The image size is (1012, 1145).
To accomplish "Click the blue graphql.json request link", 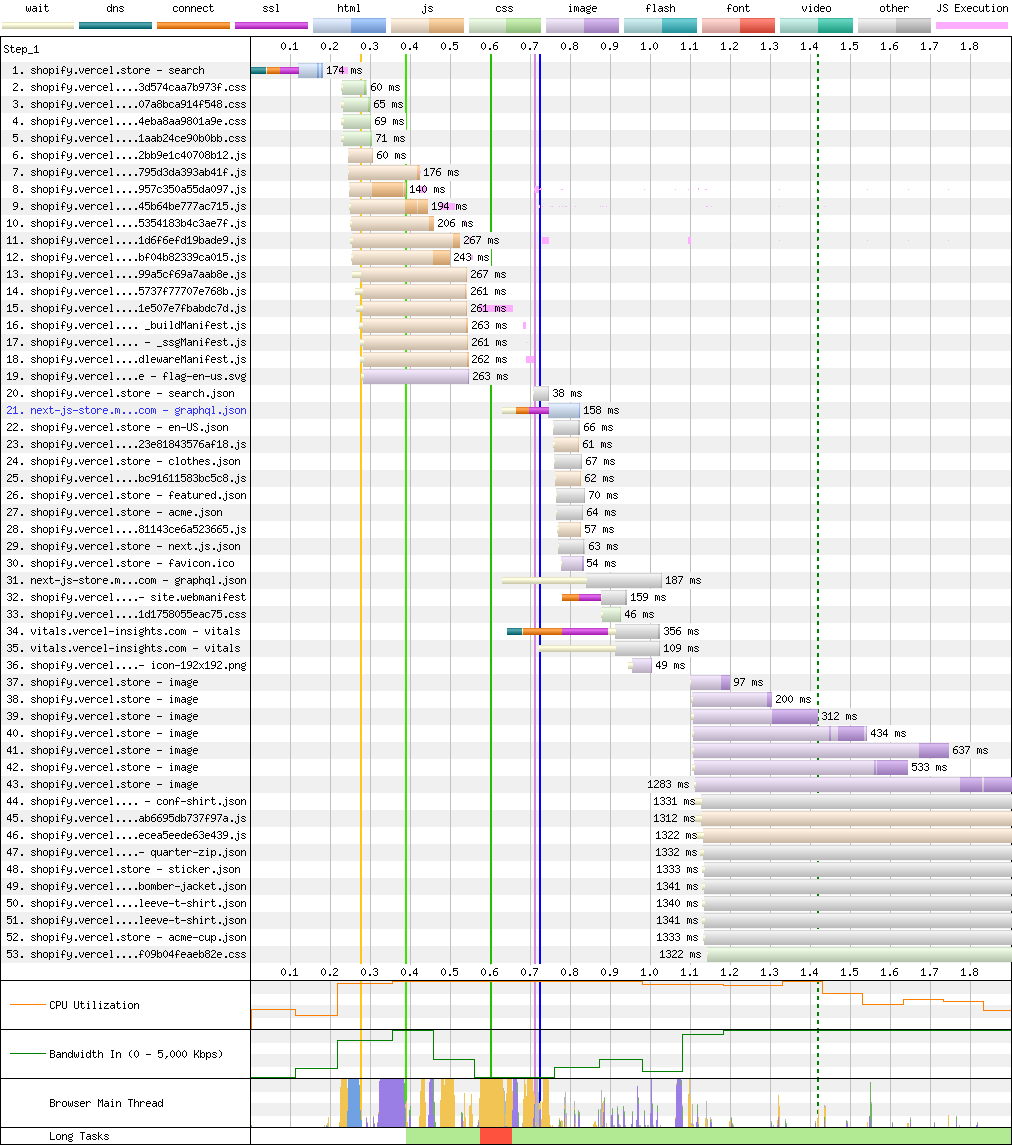I will coord(126,410).
